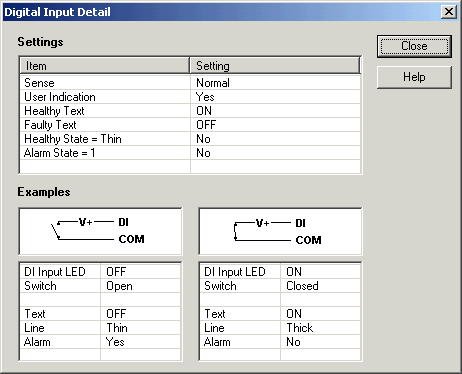Click the Settings section heading

[x=40, y=42]
